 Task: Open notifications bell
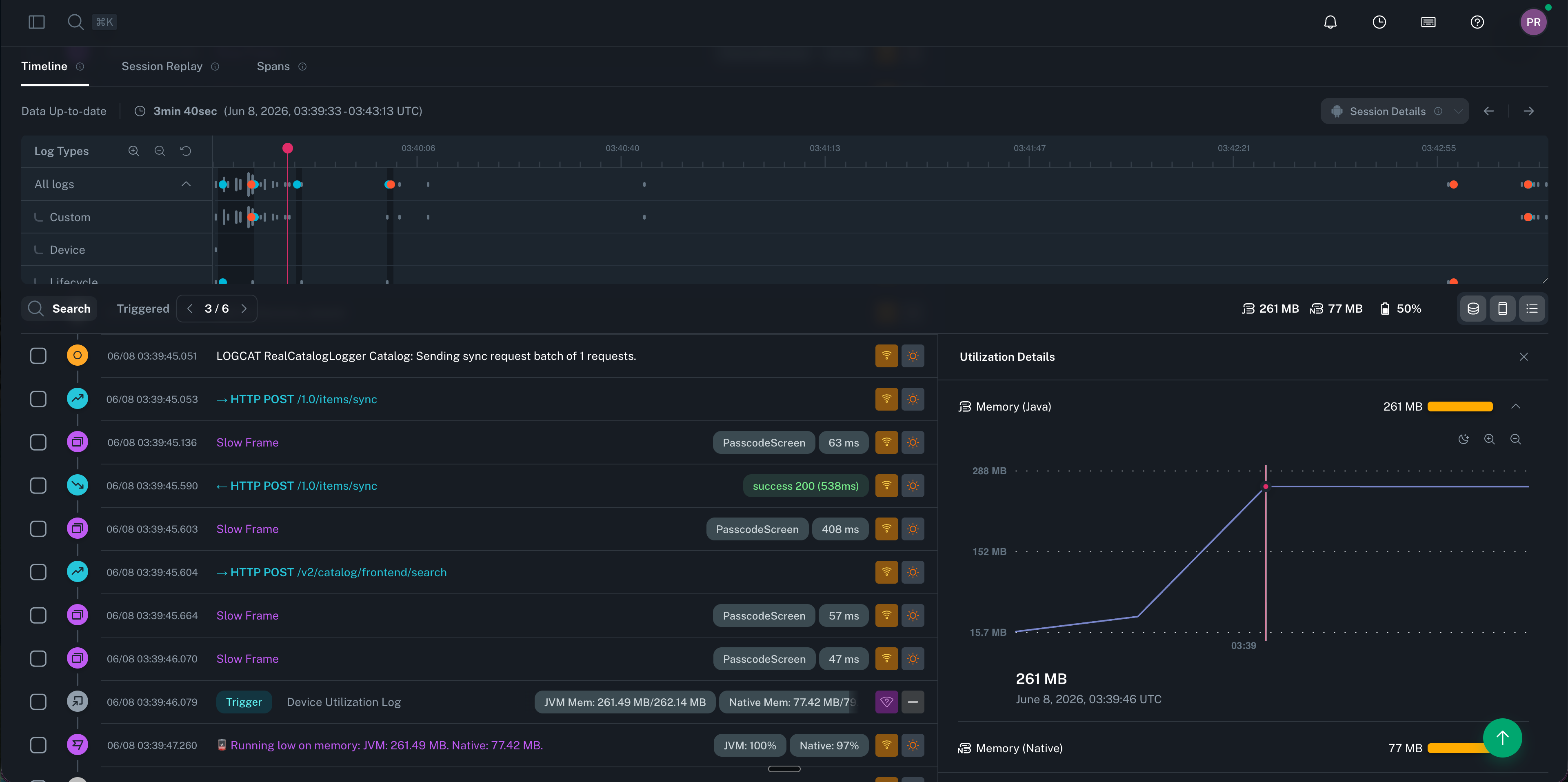click(1330, 22)
